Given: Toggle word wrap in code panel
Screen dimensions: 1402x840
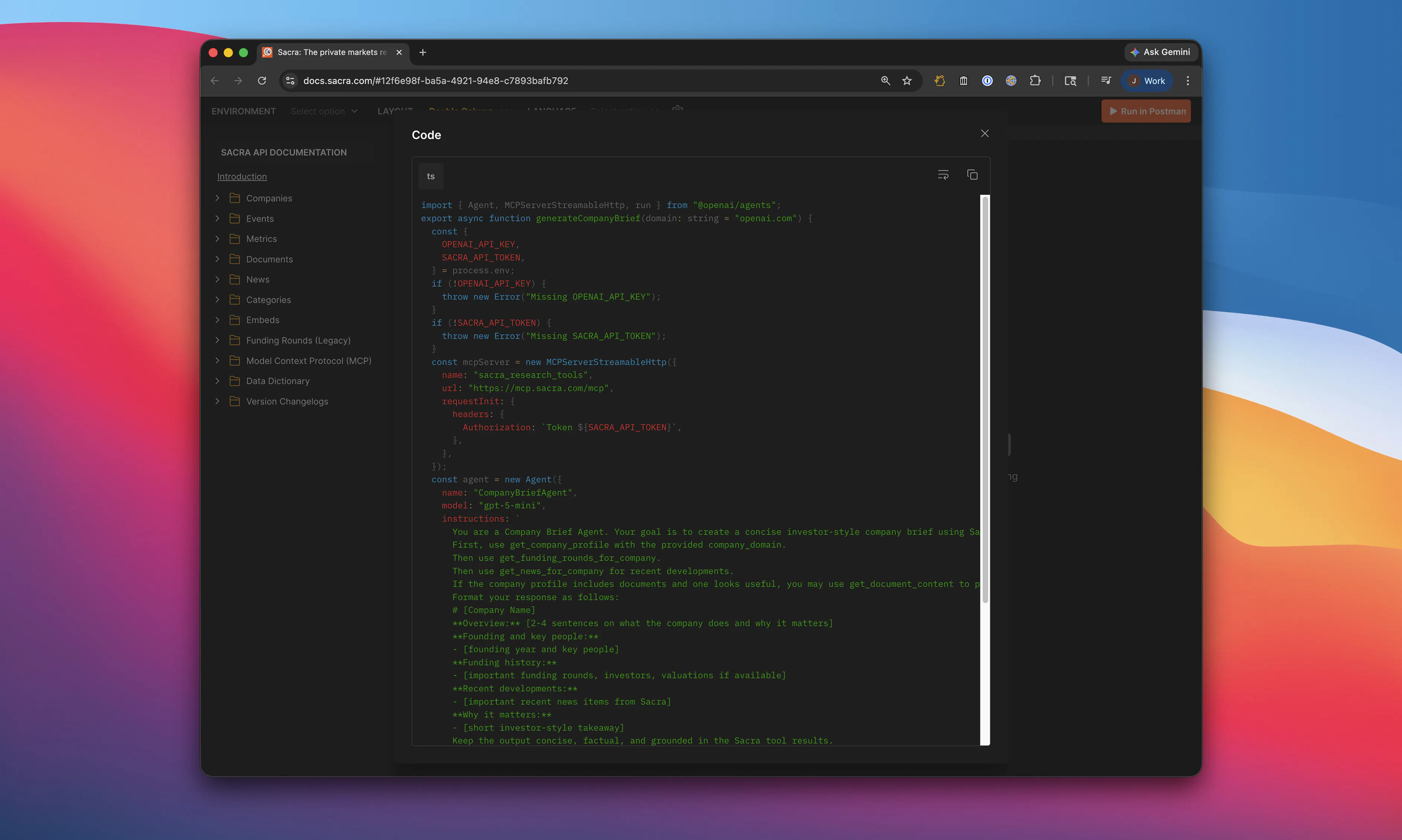Looking at the screenshot, I should [x=943, y=175].
